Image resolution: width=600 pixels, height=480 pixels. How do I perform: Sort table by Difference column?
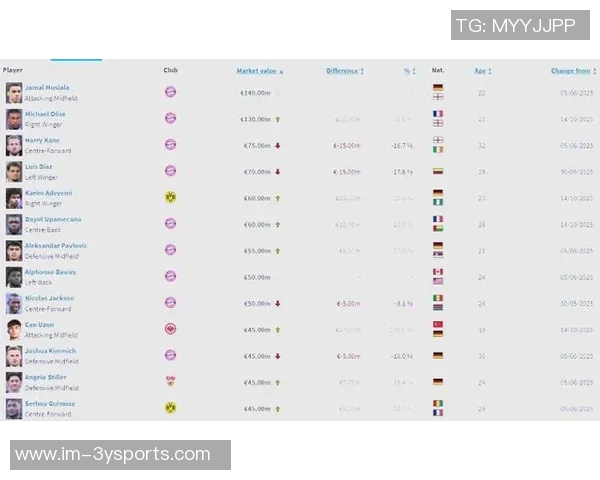click(x=343, y=71)
